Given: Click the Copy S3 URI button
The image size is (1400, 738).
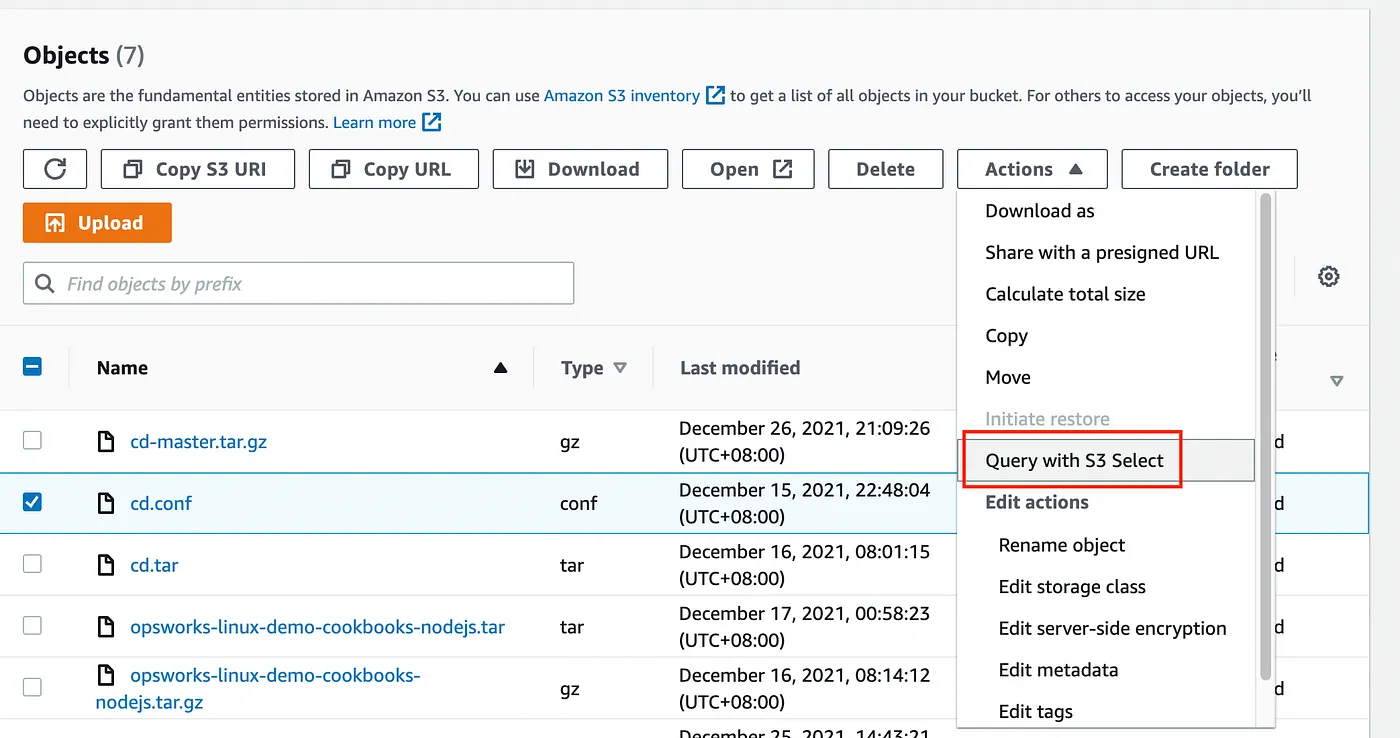Looking at the screenshot, I should click(198, 169).
